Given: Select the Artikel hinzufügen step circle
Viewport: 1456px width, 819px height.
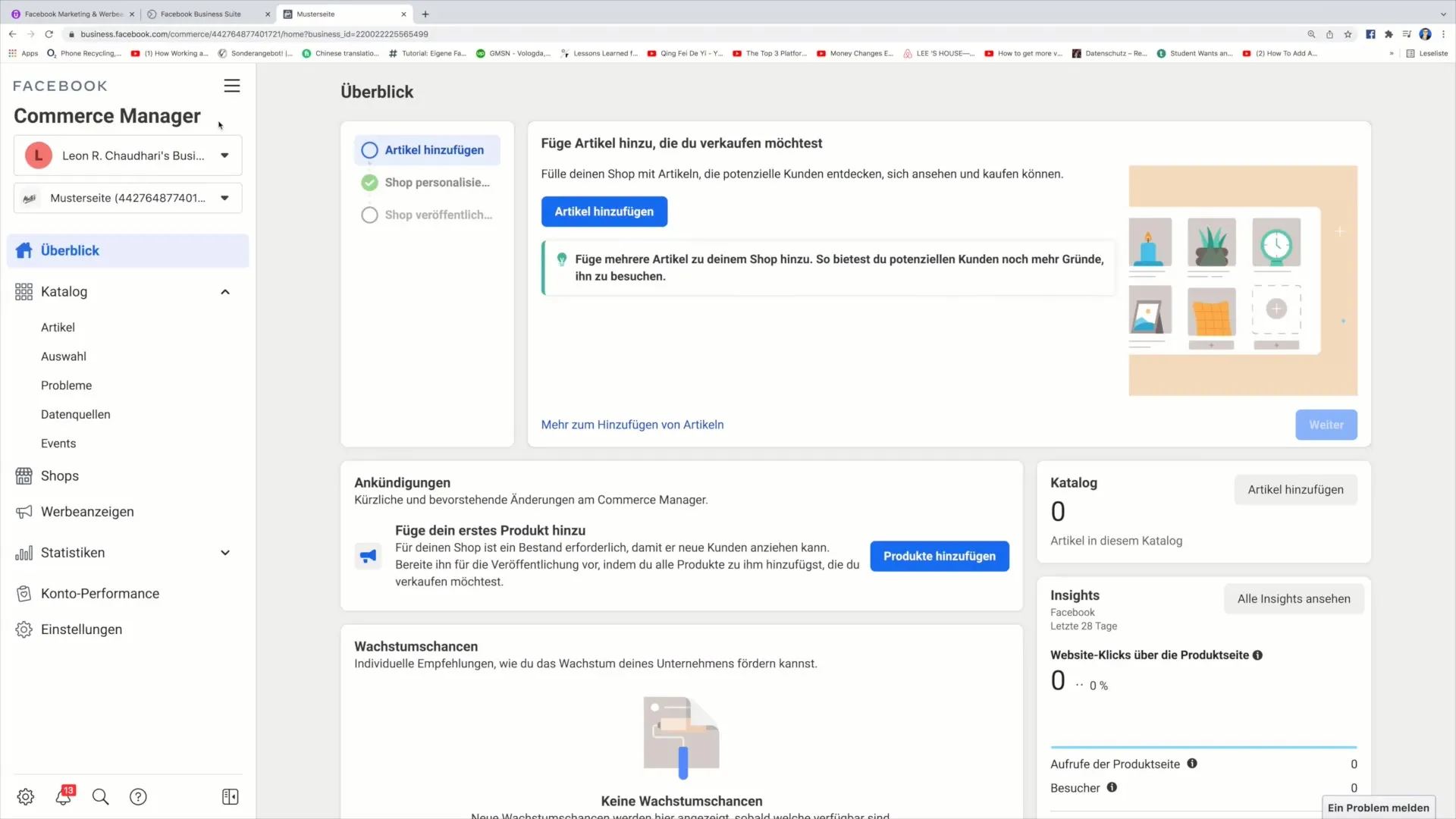Looking at the screenshot, I should coord(369,150).
